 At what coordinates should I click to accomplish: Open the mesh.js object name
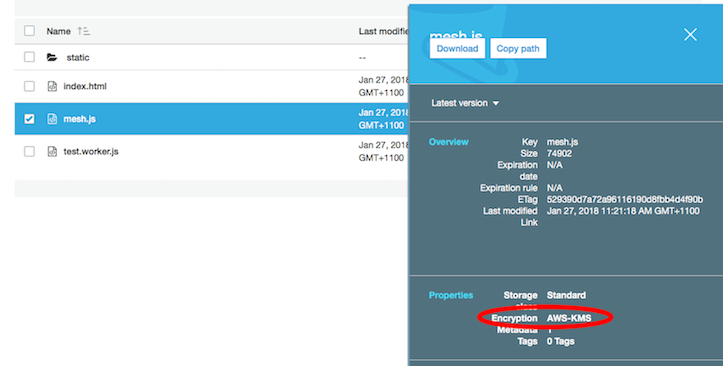point(79,119)
